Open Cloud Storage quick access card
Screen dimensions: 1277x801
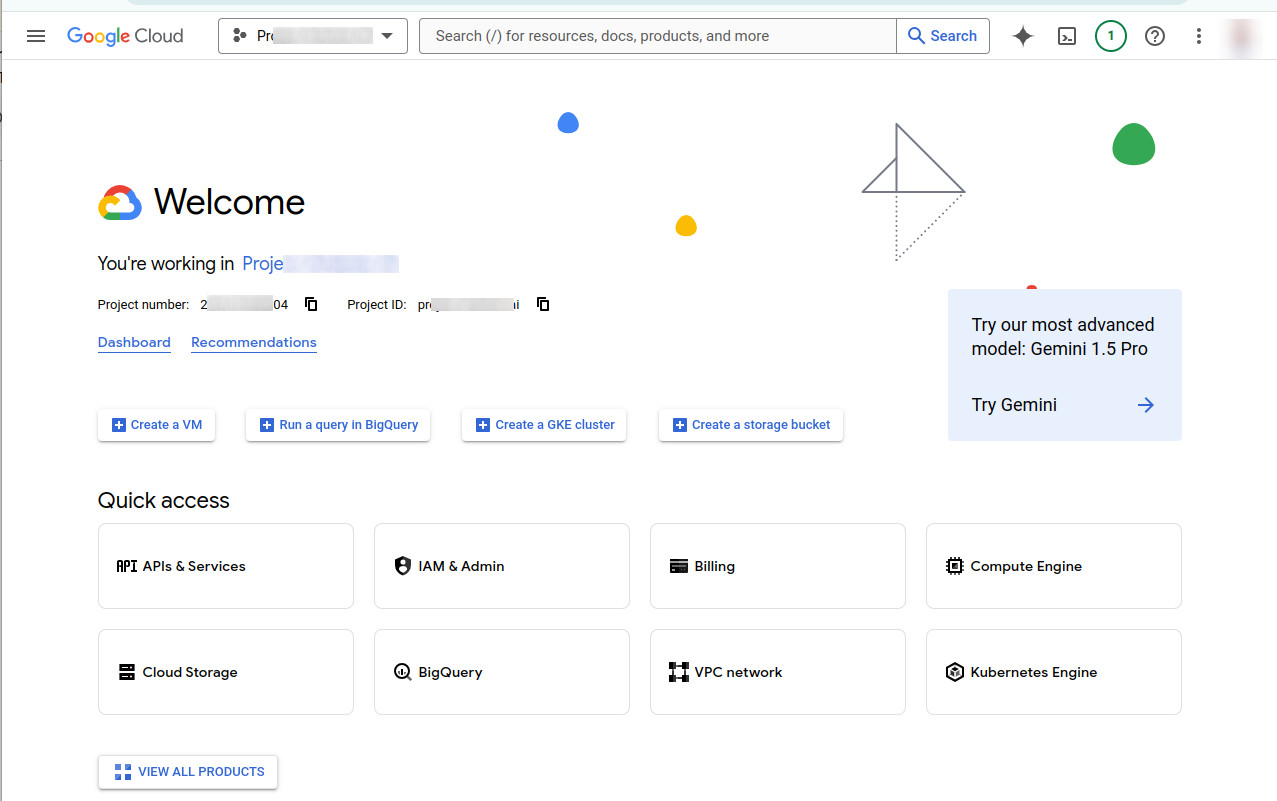(226, 672)
